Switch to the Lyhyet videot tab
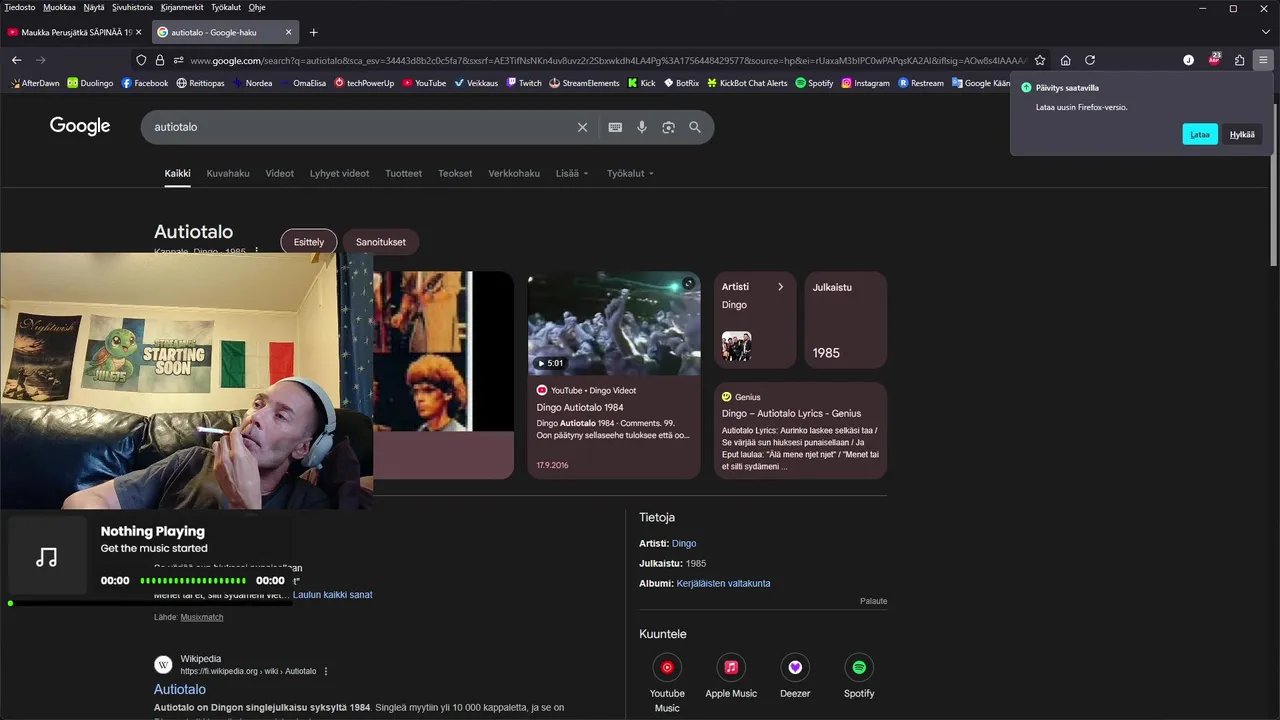The width and height of the screenshot is (1280, 720). click(340, 173)
